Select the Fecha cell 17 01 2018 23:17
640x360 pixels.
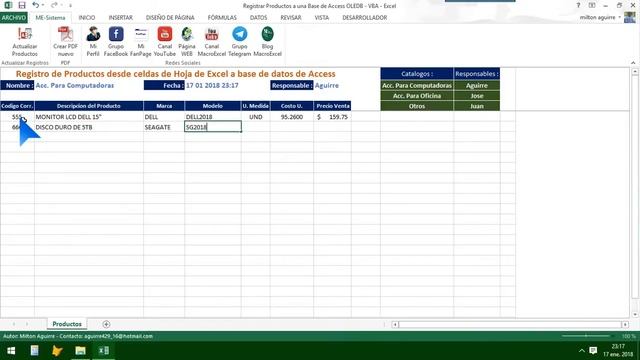(213, 85)
